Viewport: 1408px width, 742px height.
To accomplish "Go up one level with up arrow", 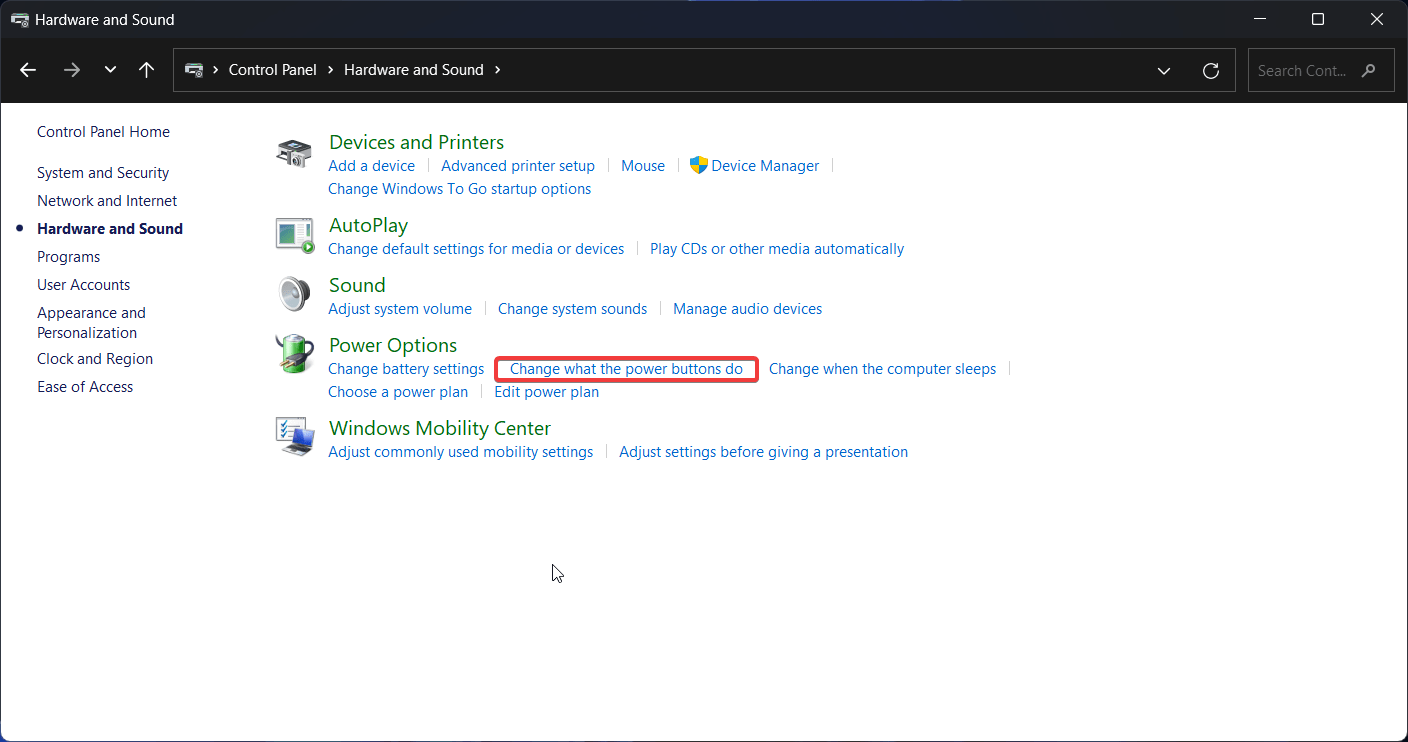I will click(x=146, y=70).
